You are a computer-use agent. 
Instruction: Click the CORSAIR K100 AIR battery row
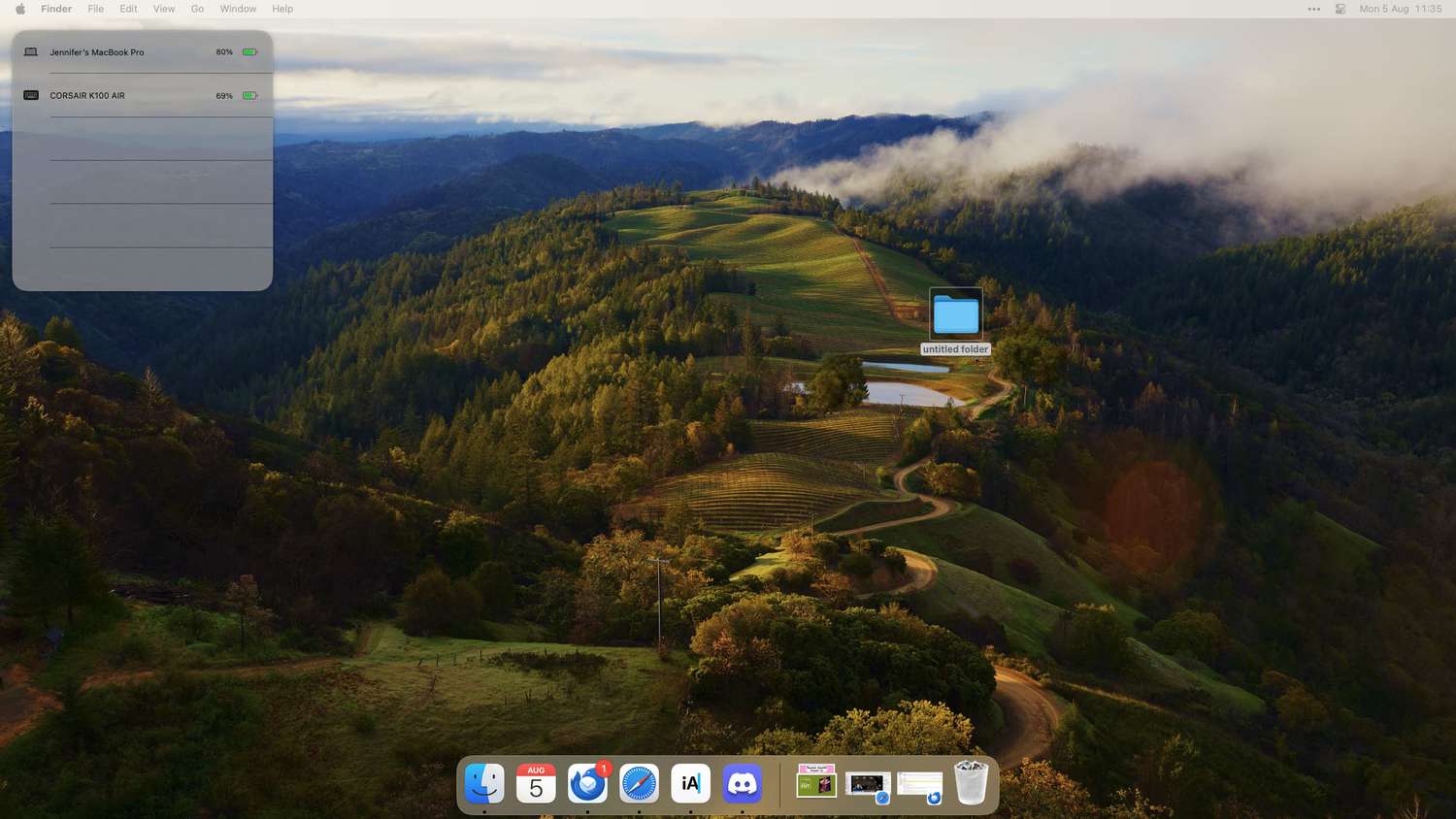[142, 96]
